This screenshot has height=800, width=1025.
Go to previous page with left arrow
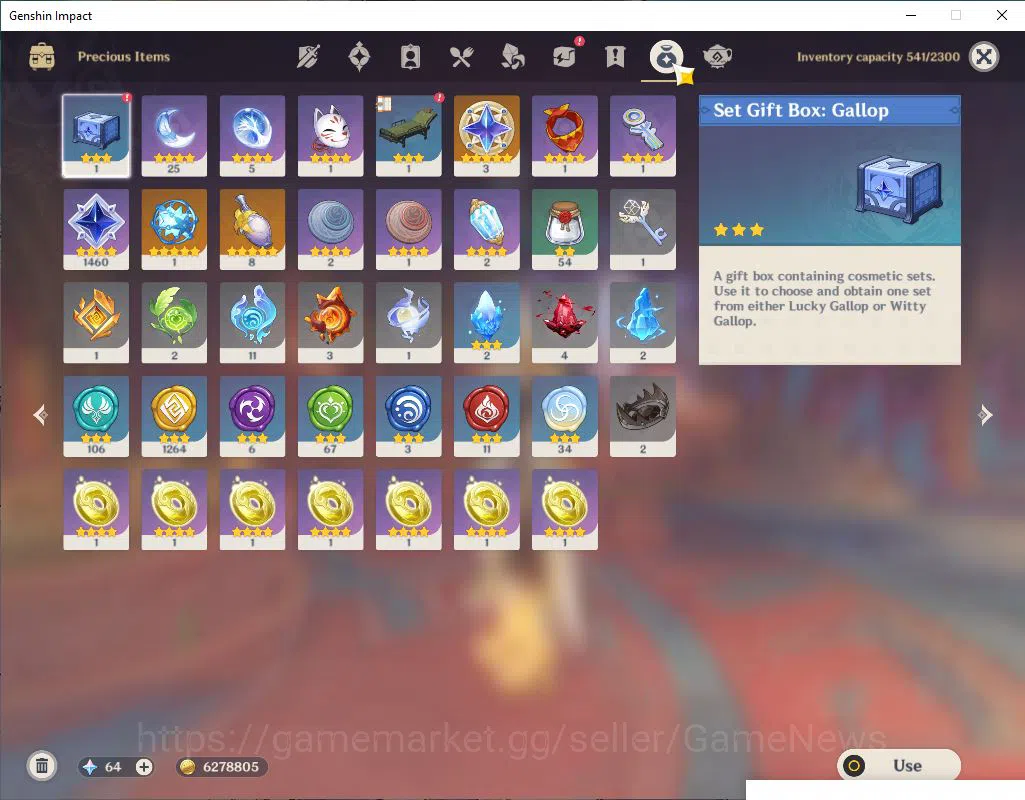[x=41, y=414]
